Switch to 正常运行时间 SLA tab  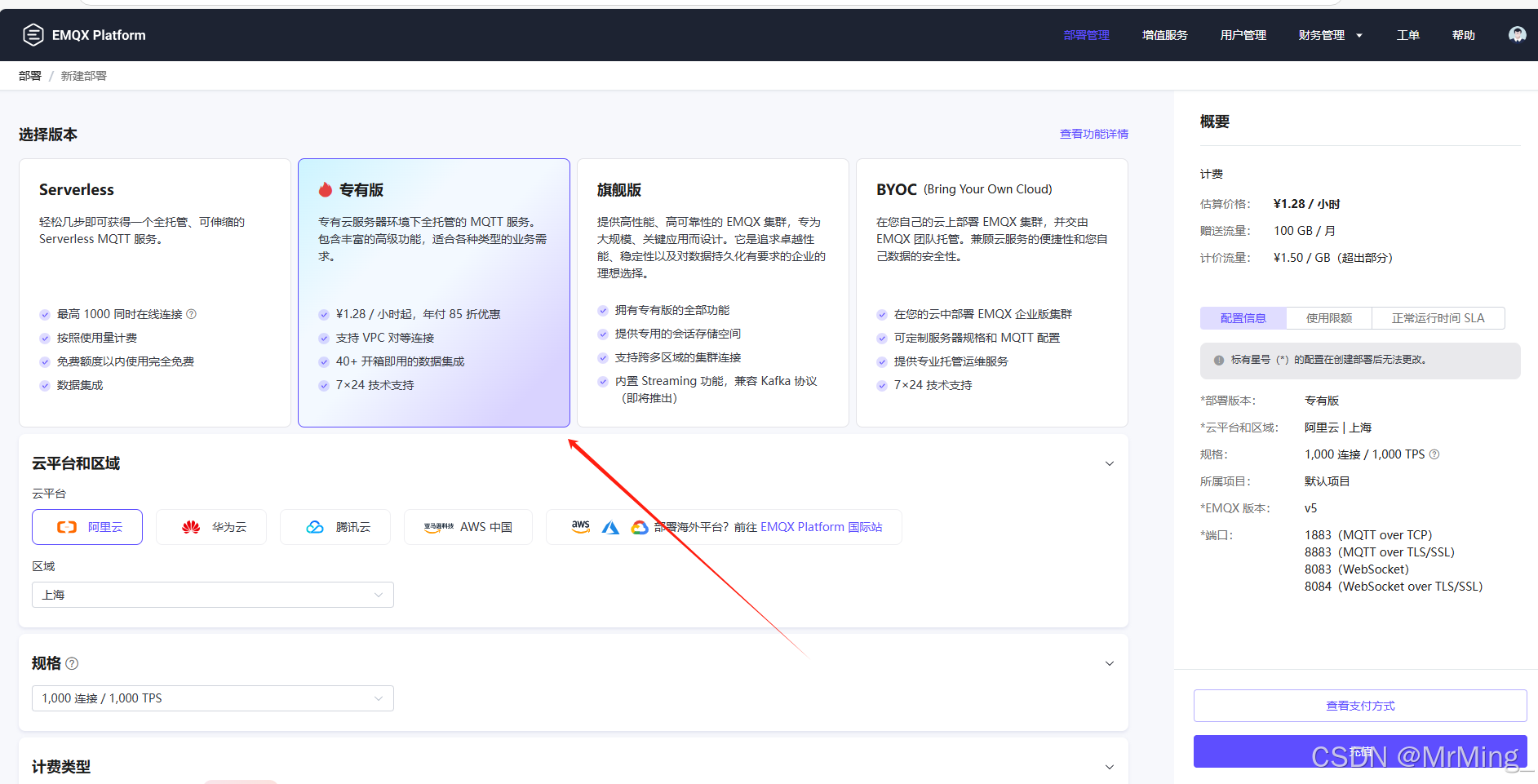1438,318
